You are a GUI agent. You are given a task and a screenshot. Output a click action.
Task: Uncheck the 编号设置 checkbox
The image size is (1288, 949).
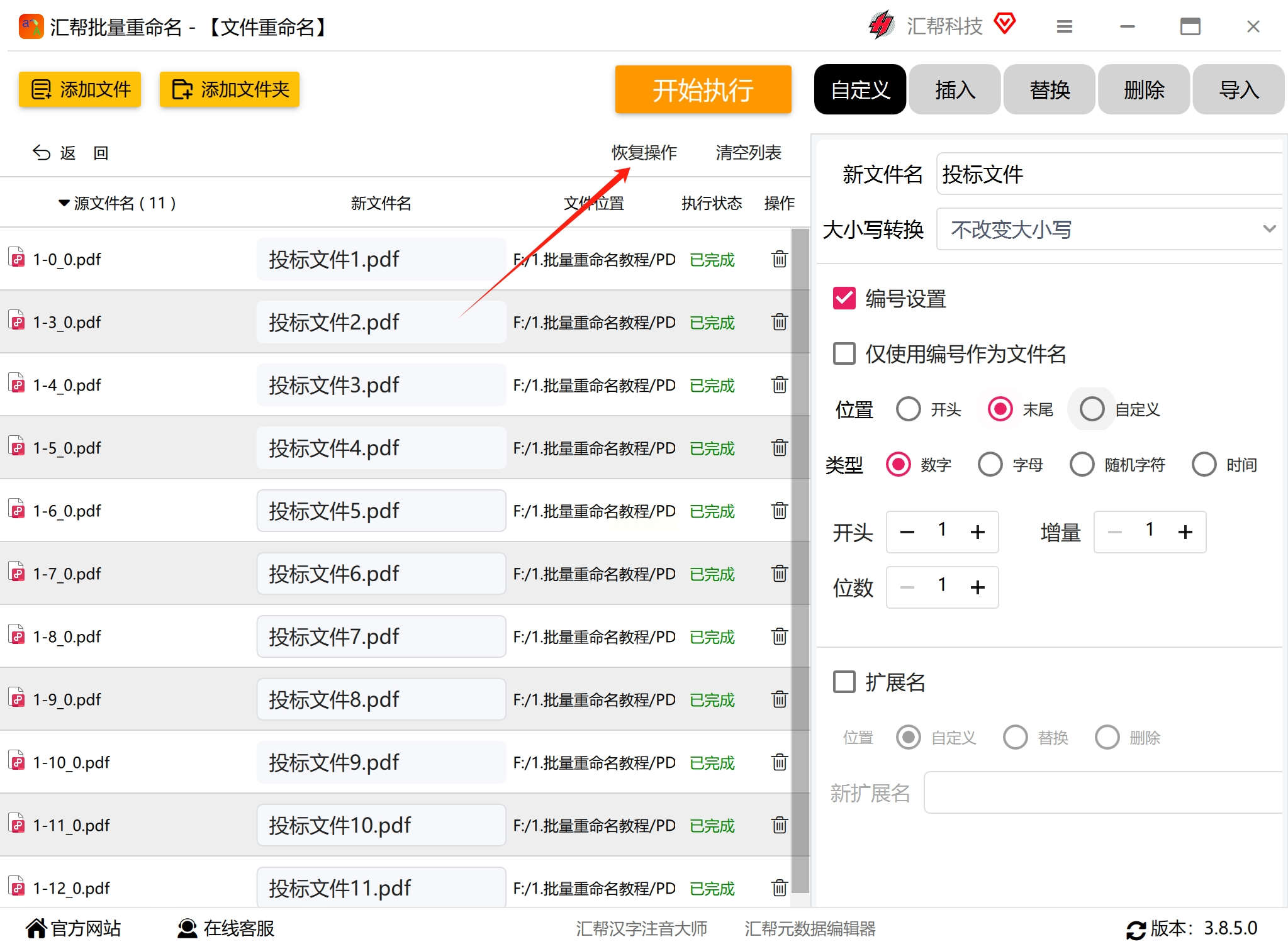click(844, 299)
